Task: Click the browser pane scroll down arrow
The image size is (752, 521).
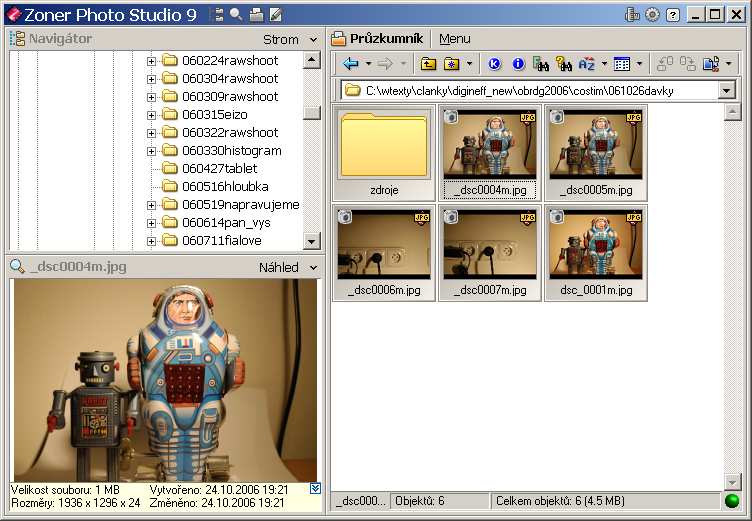Action: (x=732, y=481)
